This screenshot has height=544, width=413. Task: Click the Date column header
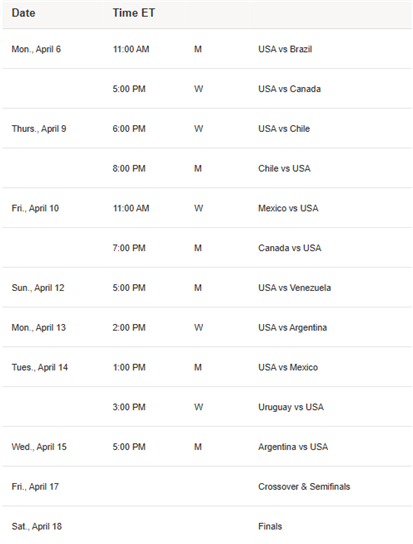(x=23, y=13)
